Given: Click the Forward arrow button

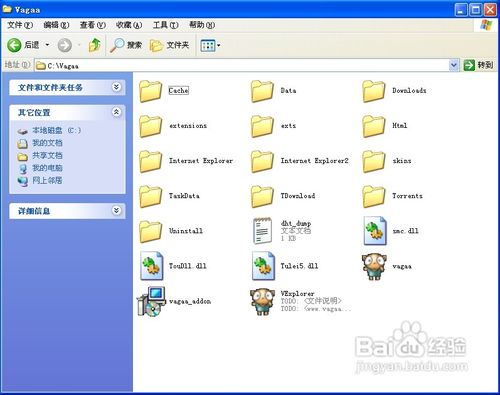Looking at the screenshot, I should pyautogui.click(x=65, y=45).
